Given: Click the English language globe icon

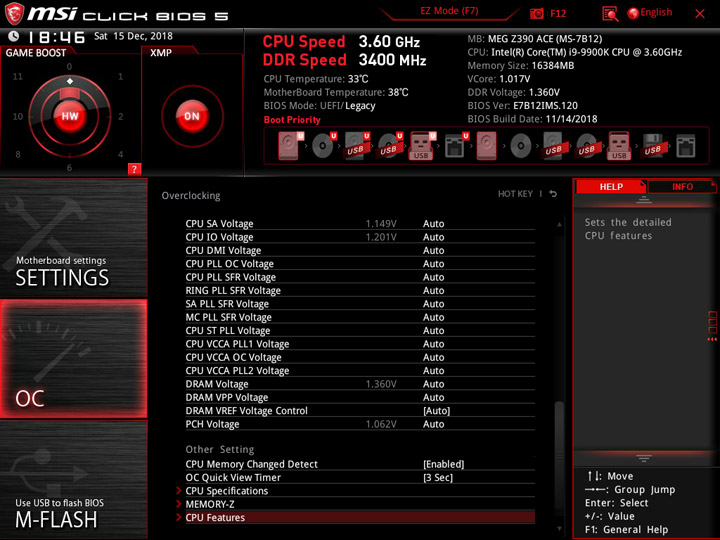Looking at the screenshot, I should (633, 13).
